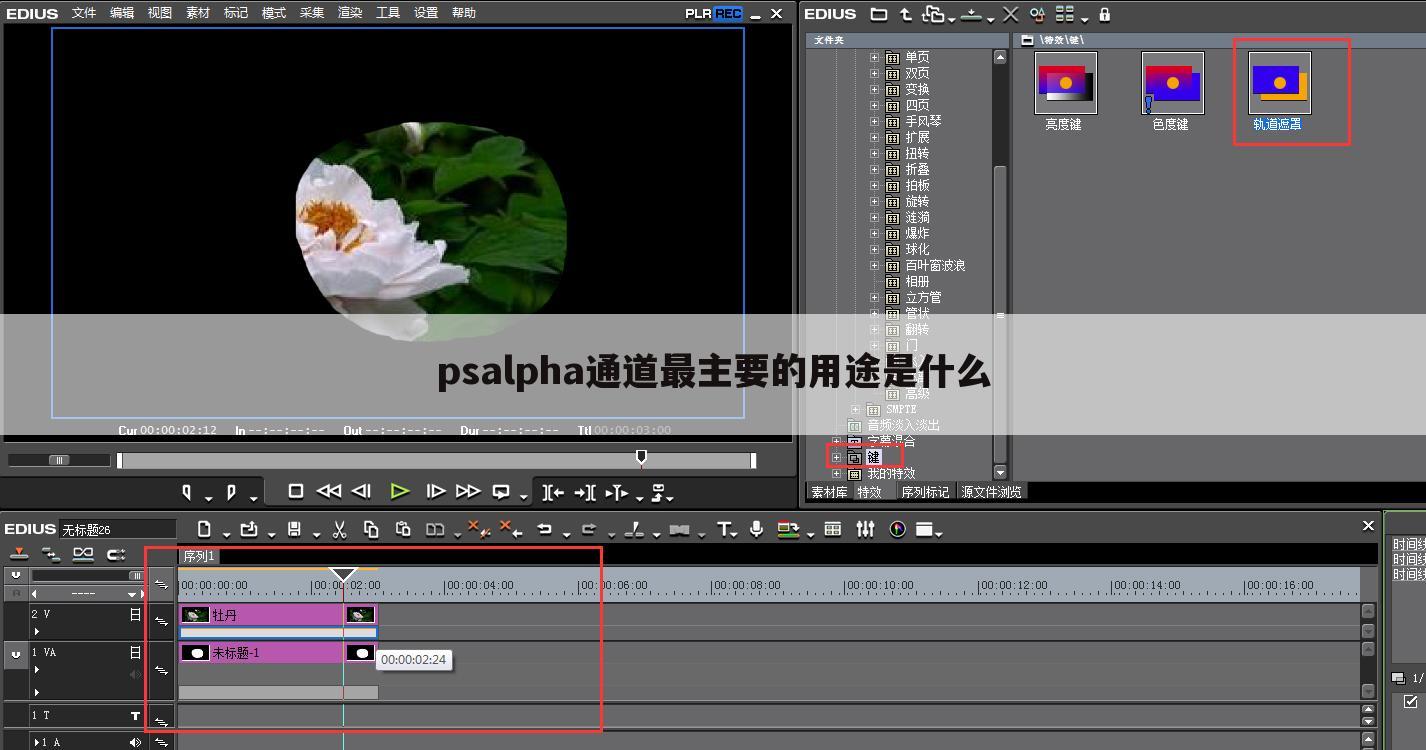The image size is (1426, 750).
Task: Click the Undo arrow icon
Action: [544, 529]
